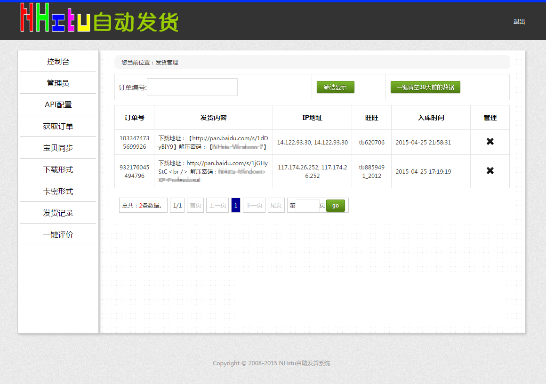The width and height of the screenshot is (546, 384).
Task: Click the 发货内容 column header
Action: click(213, 118)
